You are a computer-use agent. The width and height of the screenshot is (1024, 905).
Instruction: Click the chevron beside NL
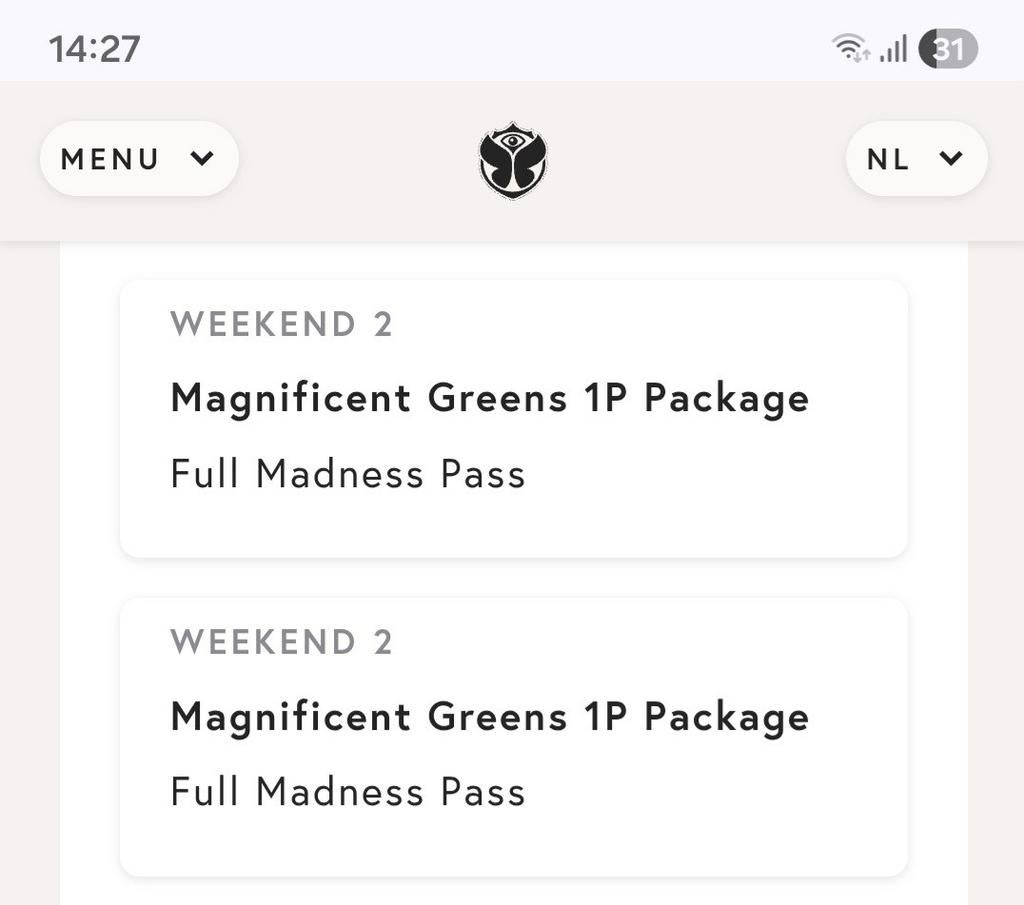[949, 159]
